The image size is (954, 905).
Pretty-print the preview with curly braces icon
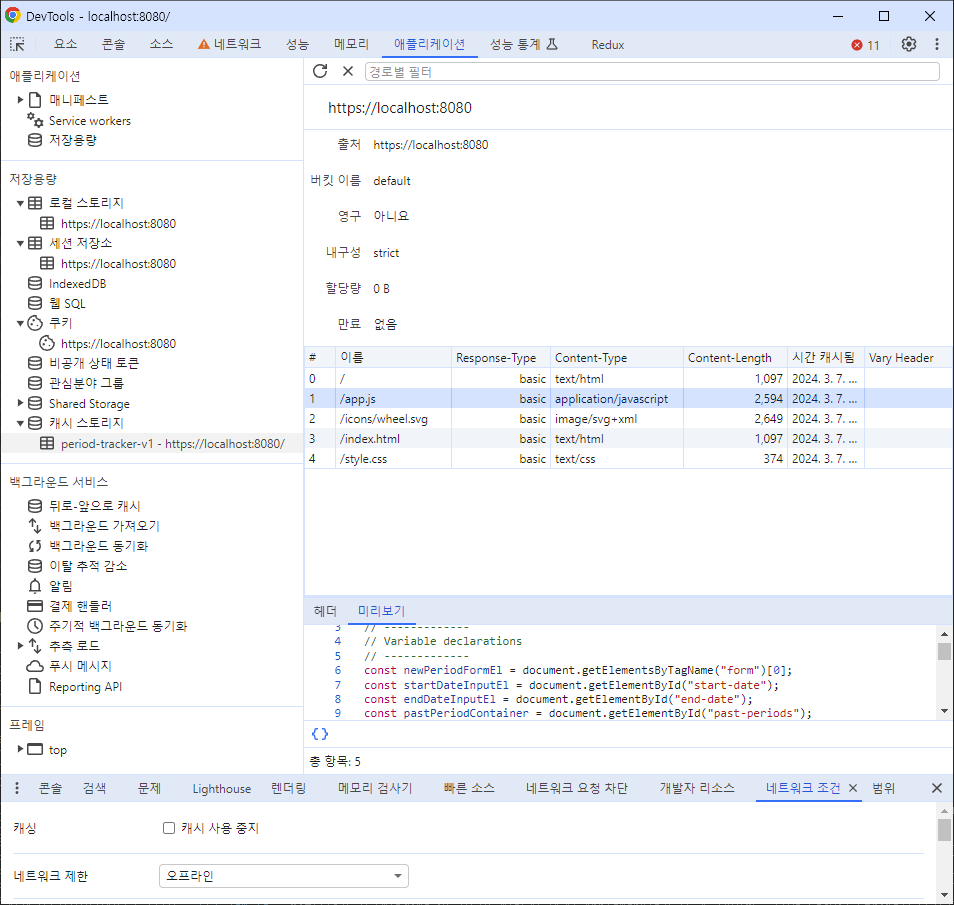pyautogui.click(x=319, y=734)
